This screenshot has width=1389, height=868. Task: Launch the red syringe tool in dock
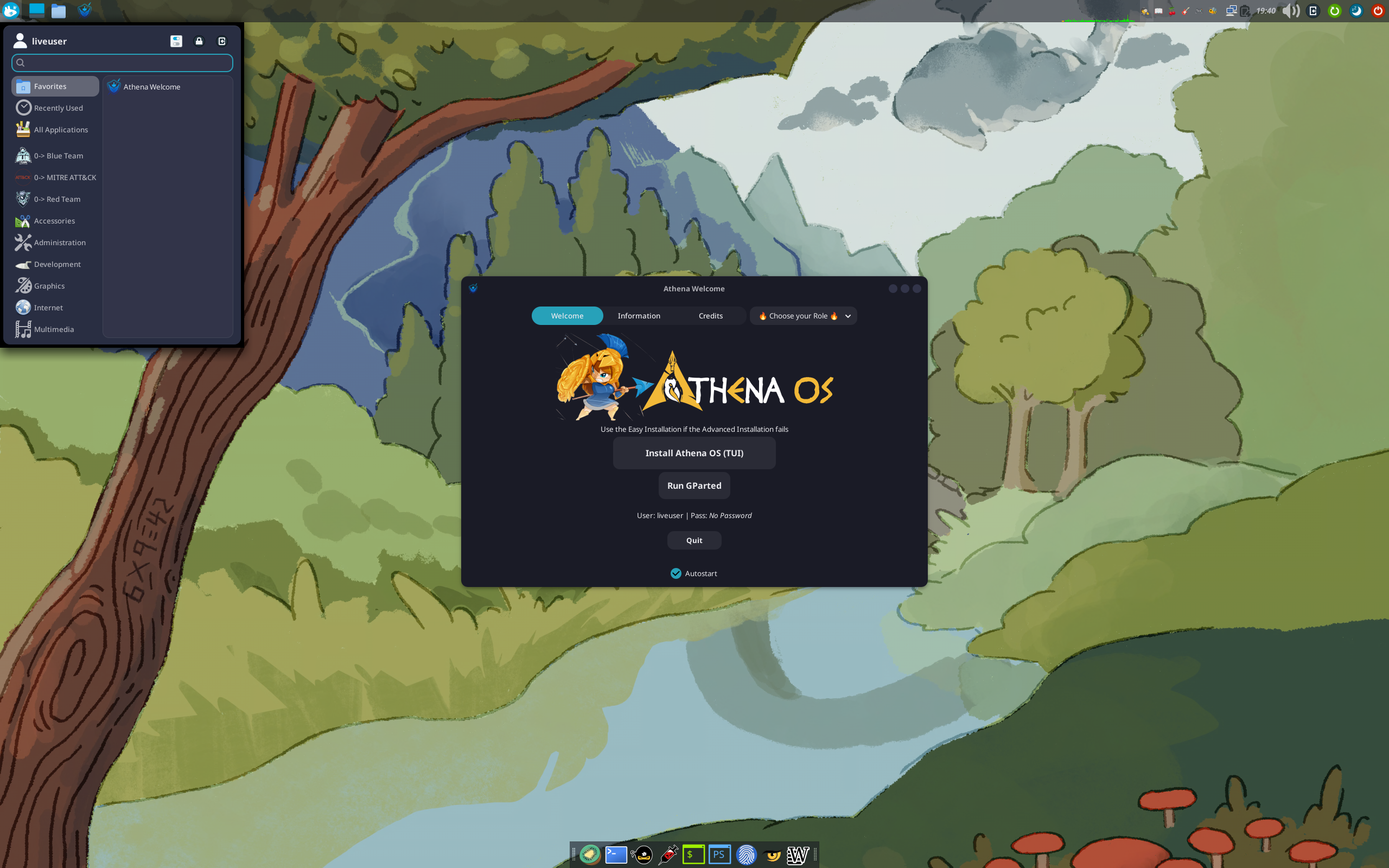[667, 855]
